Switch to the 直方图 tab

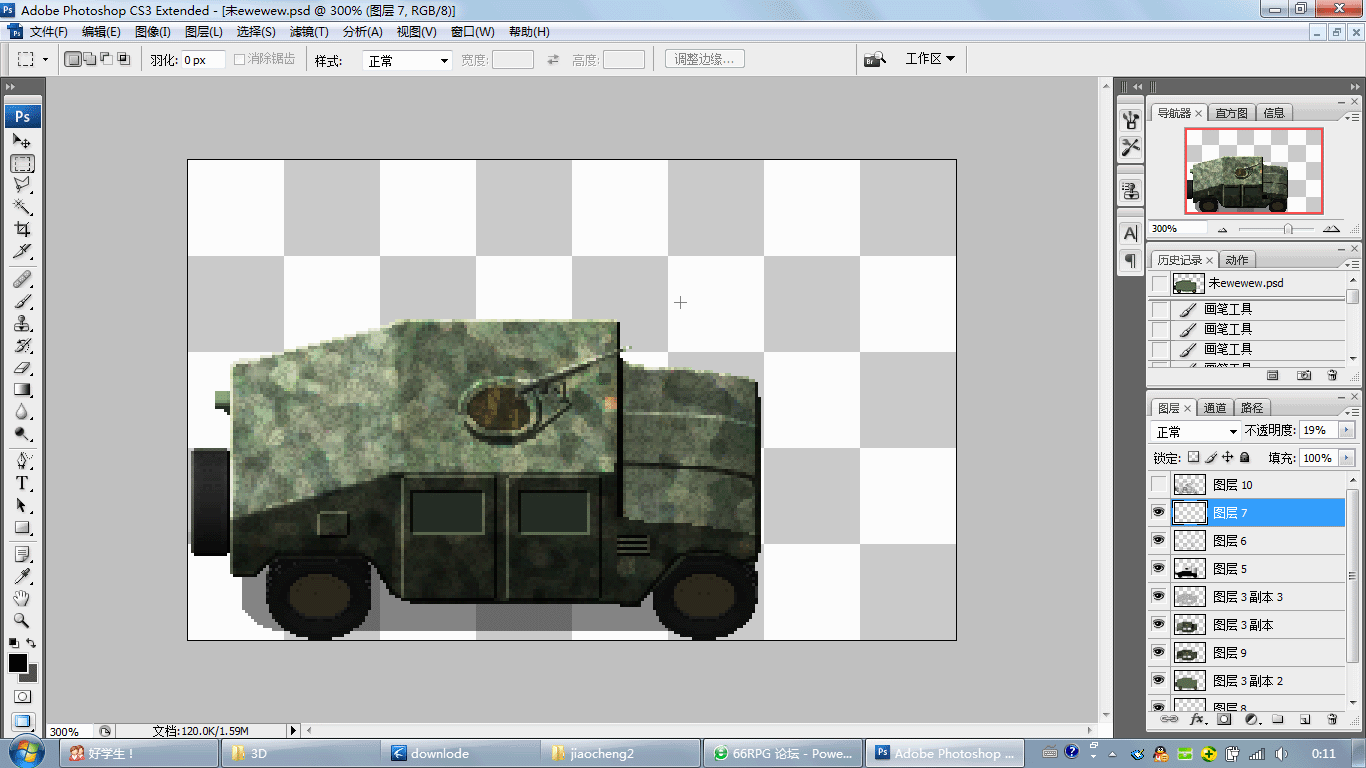1232,113
